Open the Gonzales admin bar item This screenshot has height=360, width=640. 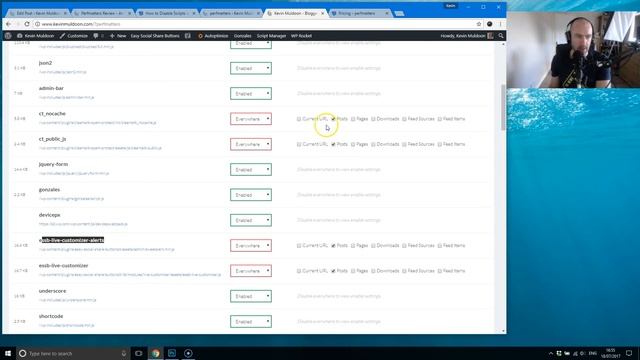click(x=242, y=36)
